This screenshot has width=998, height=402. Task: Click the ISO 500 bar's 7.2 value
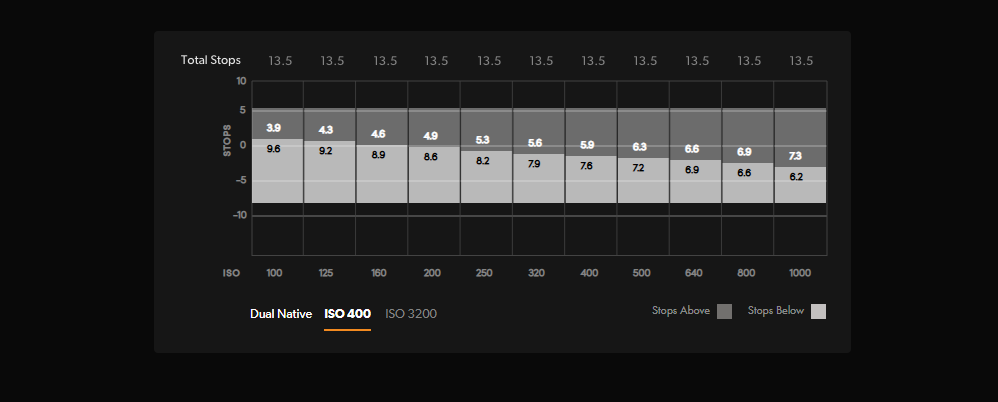click(x=638, y=167)
